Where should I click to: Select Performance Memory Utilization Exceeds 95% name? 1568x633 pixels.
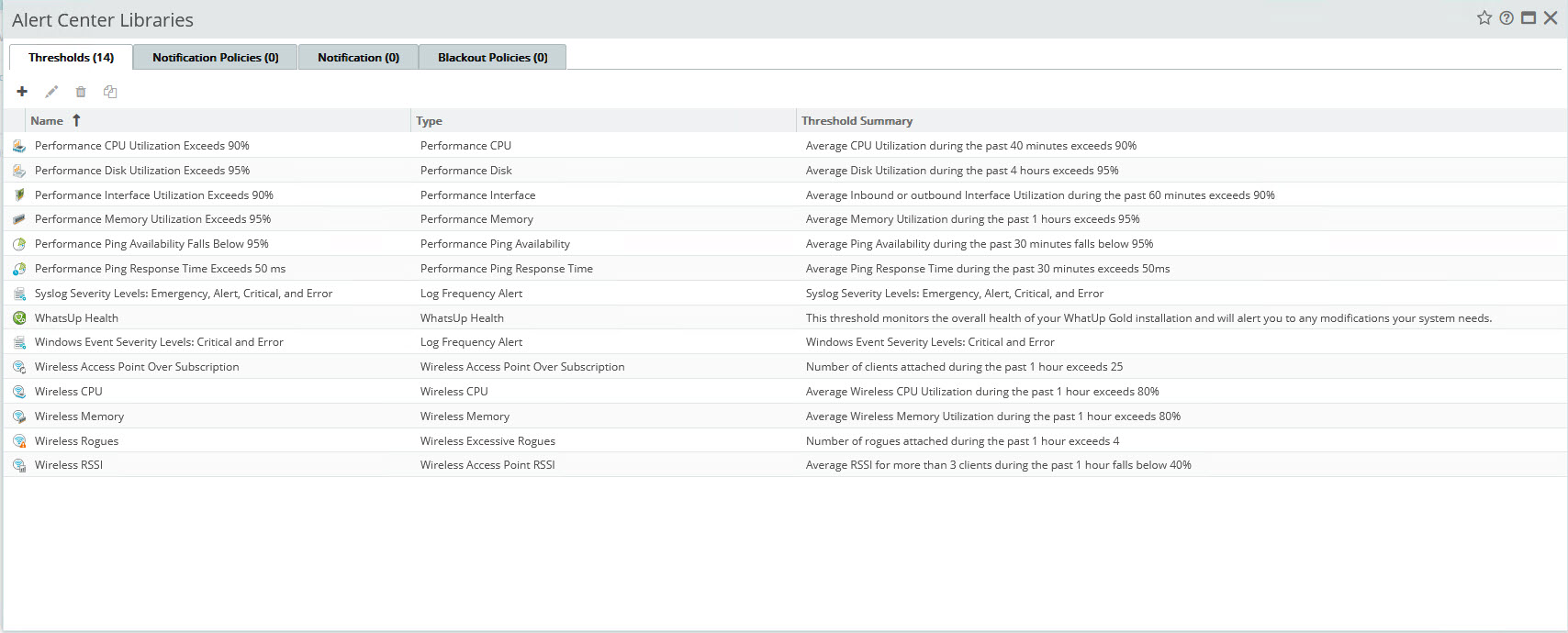pyautogui.click(x=152, y=219)
